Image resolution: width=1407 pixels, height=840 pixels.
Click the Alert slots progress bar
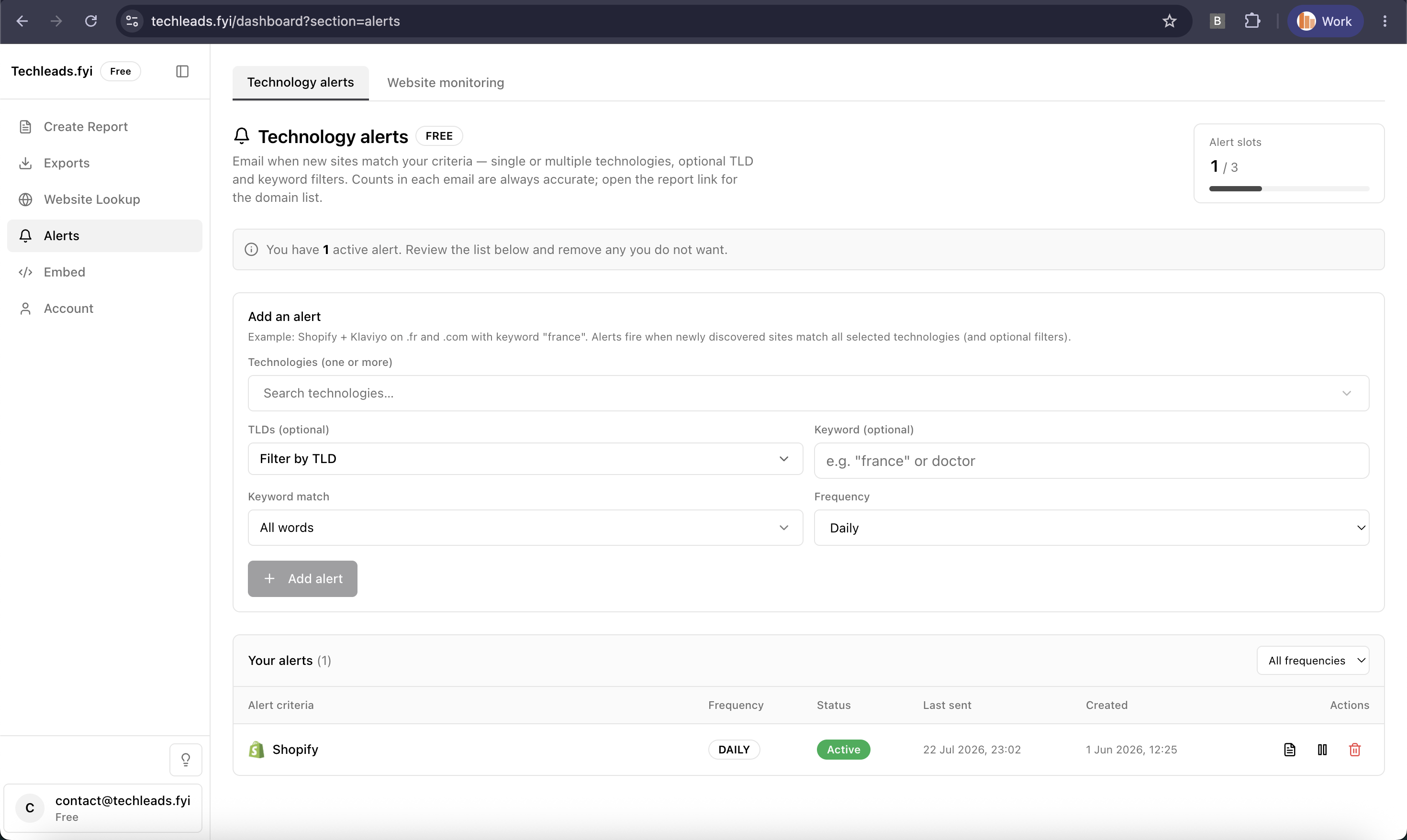click(1289, 188)
